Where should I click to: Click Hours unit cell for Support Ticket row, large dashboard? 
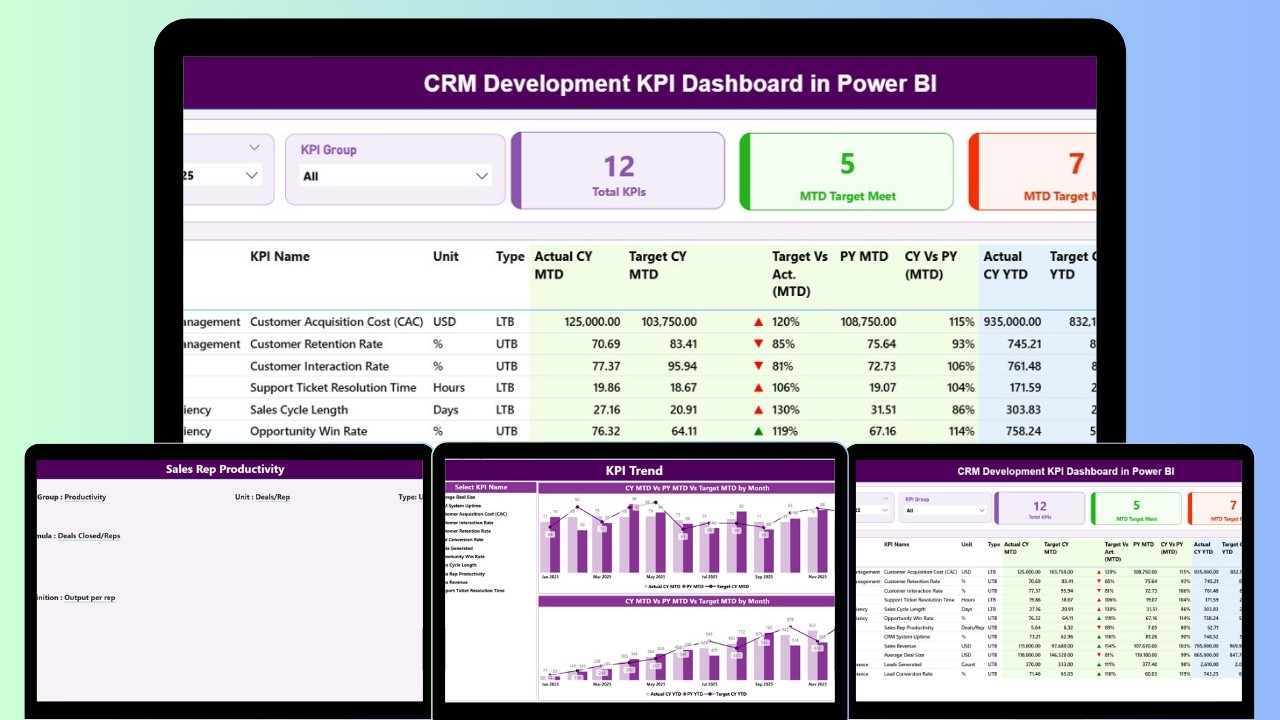click(x=449, y=388)
